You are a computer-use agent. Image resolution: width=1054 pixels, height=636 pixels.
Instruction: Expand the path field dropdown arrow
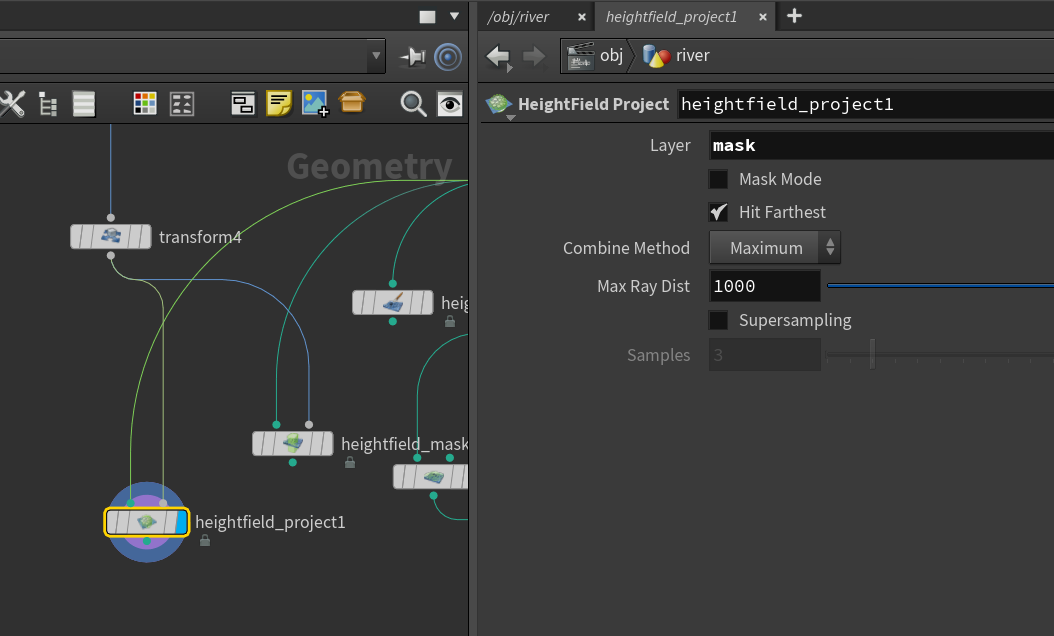(x=376, y=56)
